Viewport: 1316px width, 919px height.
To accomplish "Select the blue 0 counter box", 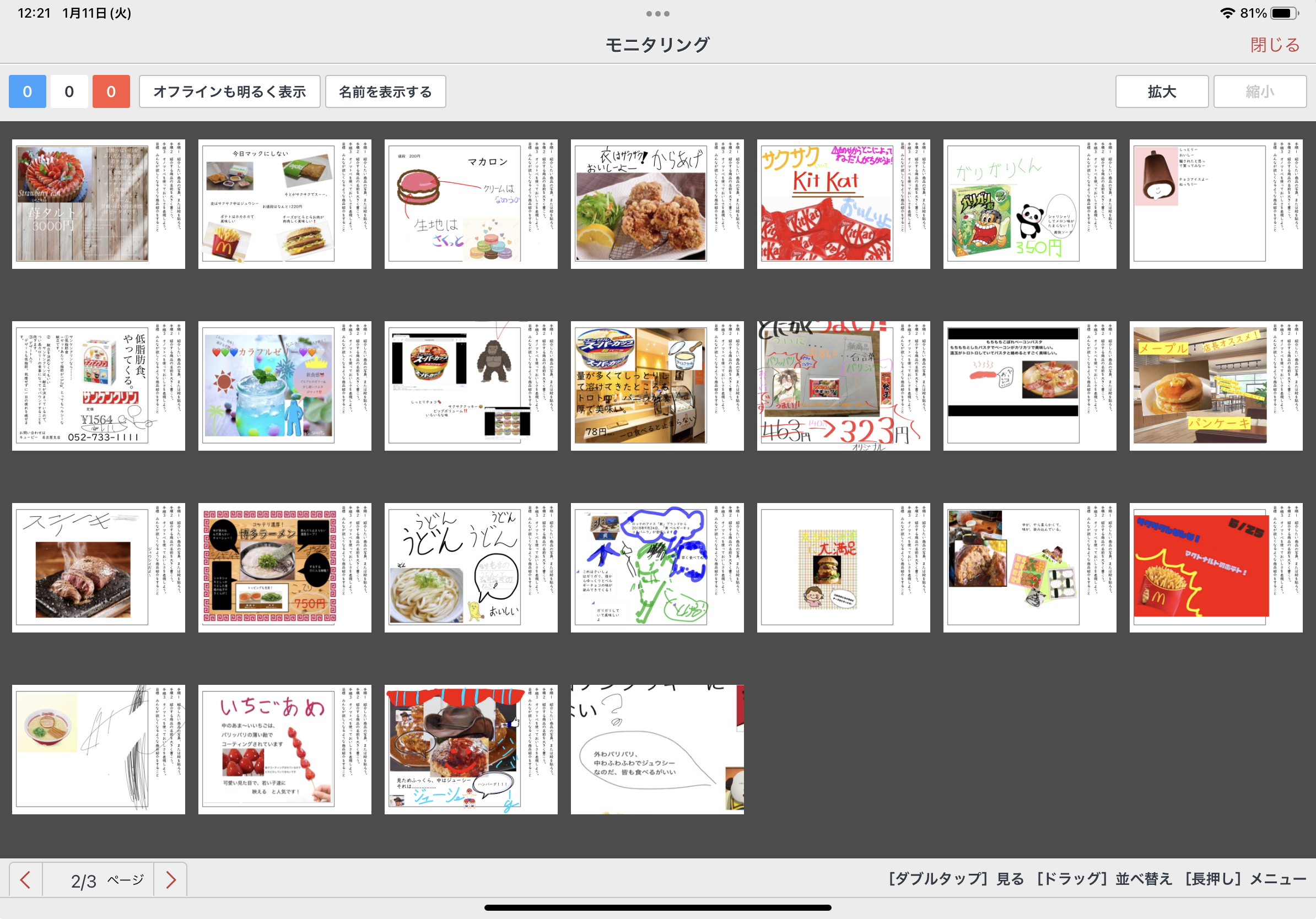I will (x=27, y=91).
